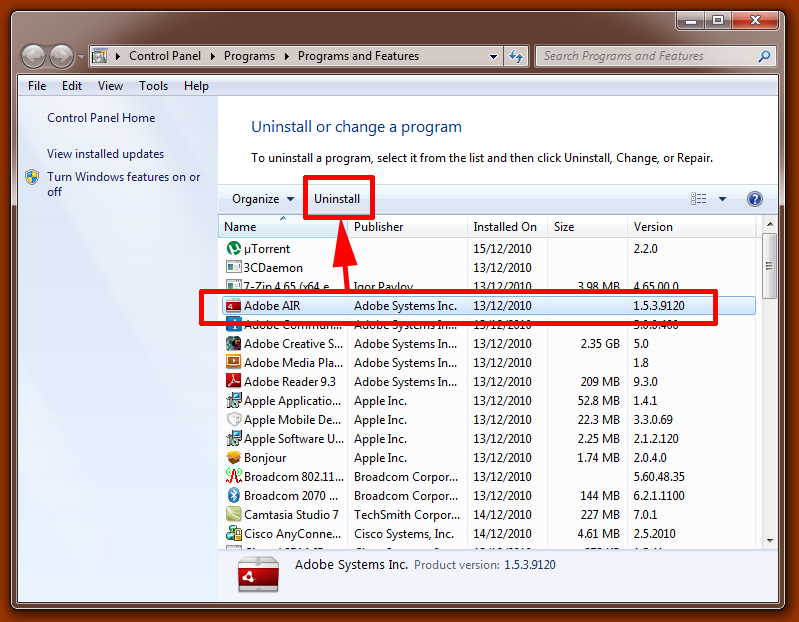Open the Organize dropdown
799x622 pixels.
[x=263, y=199]
